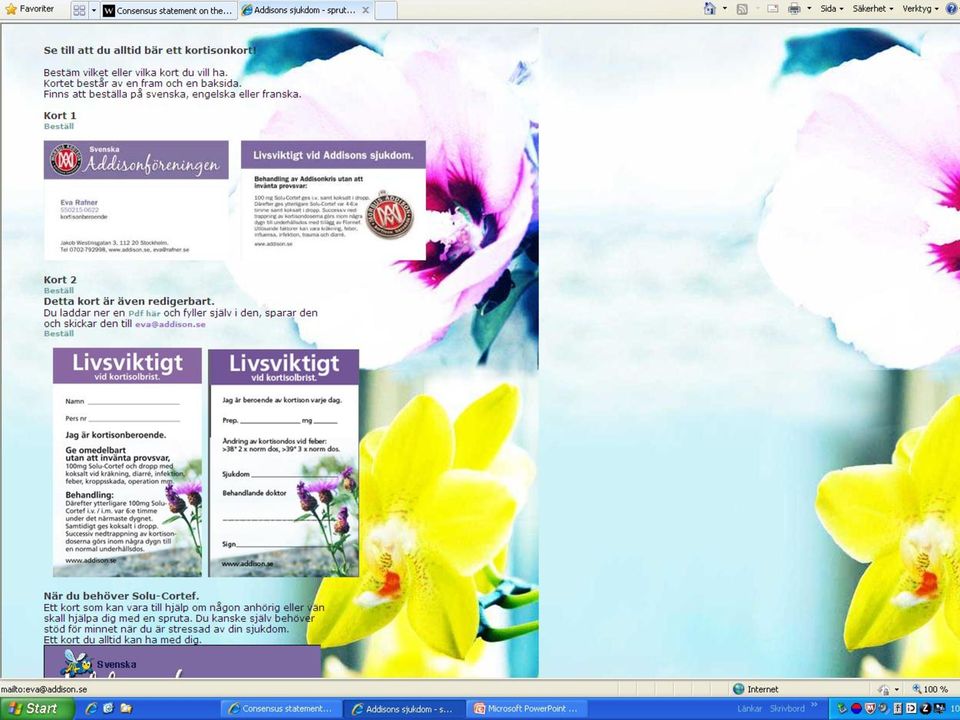Change zoom level showing 100 %
Screen dimensions: 960x720
(933, 689)
